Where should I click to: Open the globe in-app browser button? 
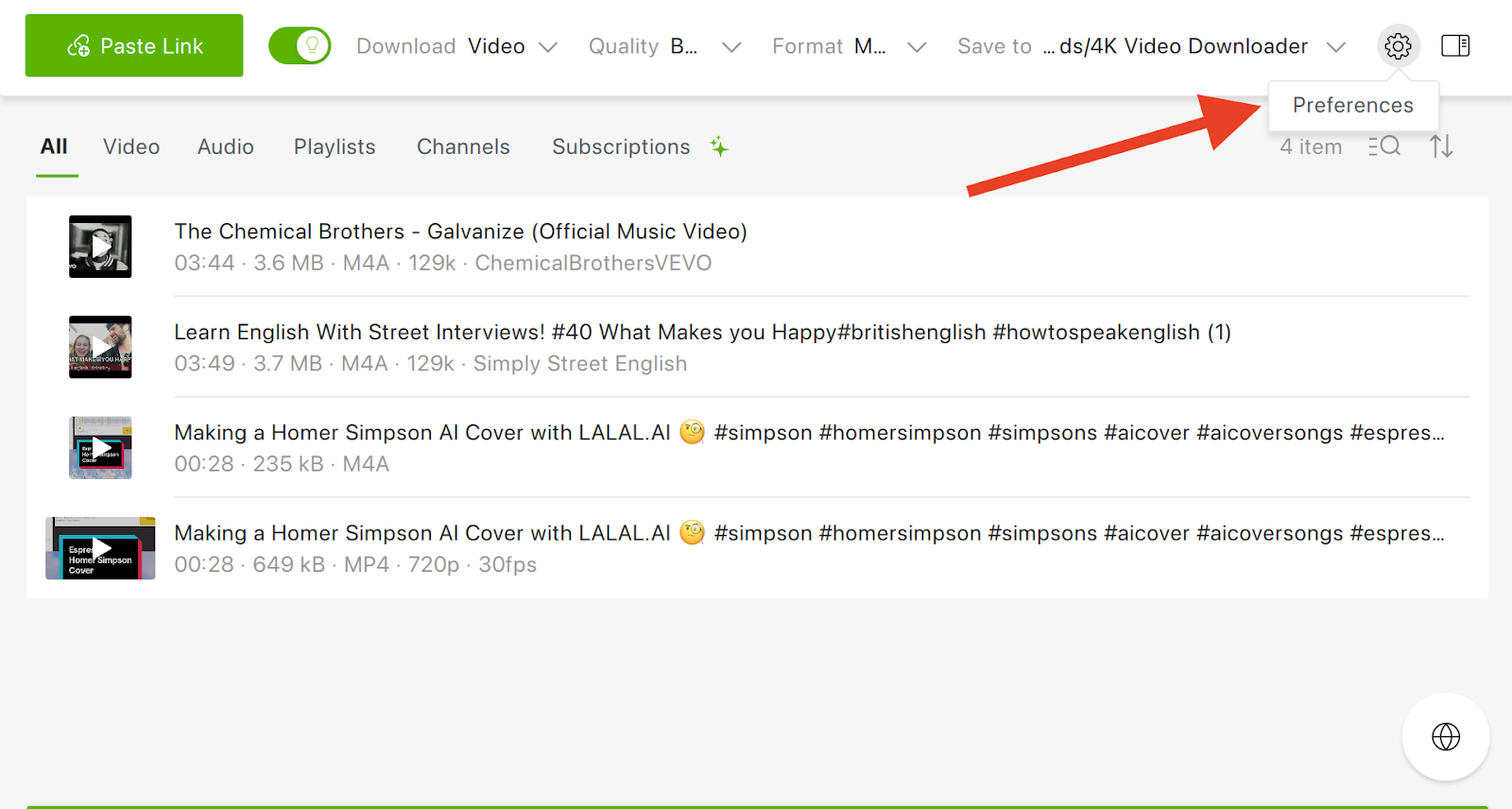(x=1446, y=736)
